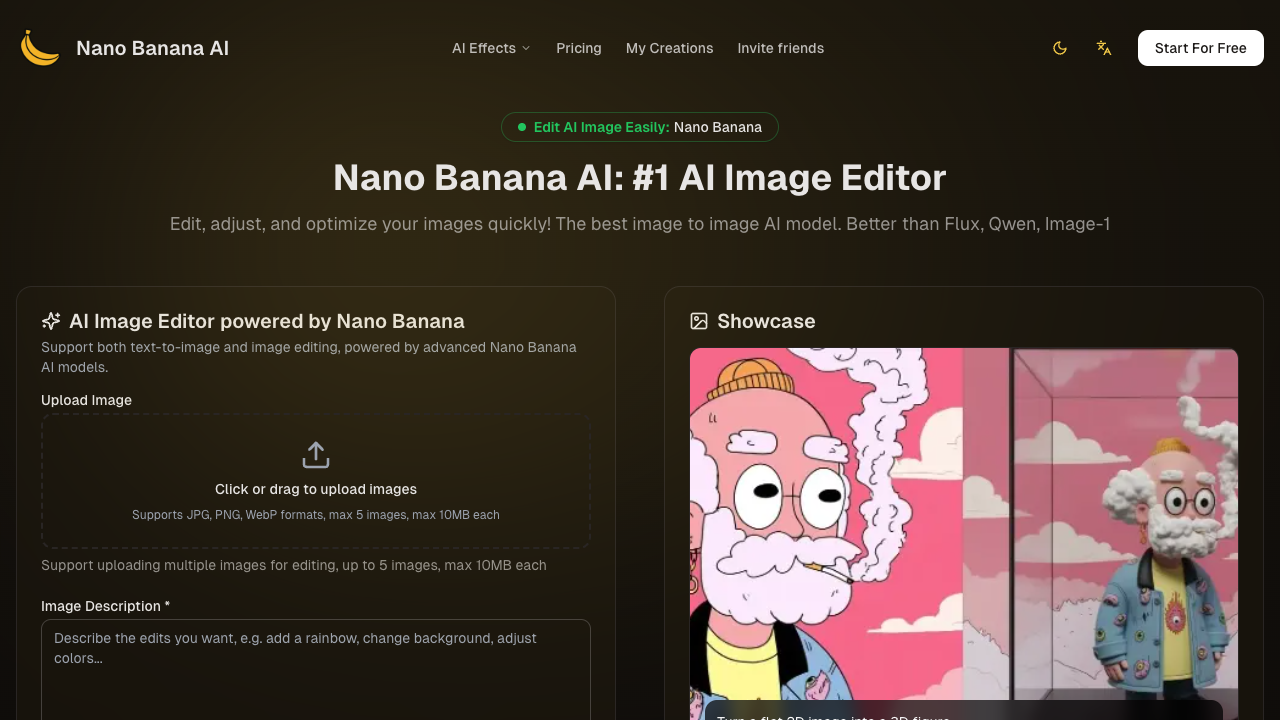Open the Showcase 3D figure image
Screen dimensions: 1280x720
tap(964, 534)
